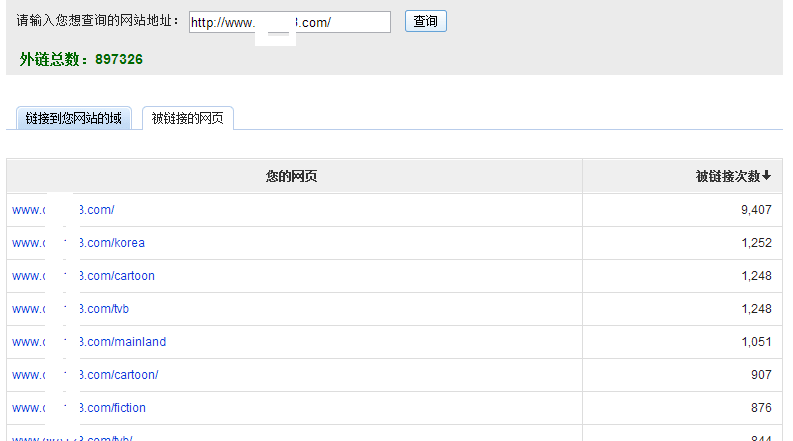Image resolution: width=793 pixels, height=441 pixels.
Task: Open the /korea page link
Action: [x=78, y=243]
